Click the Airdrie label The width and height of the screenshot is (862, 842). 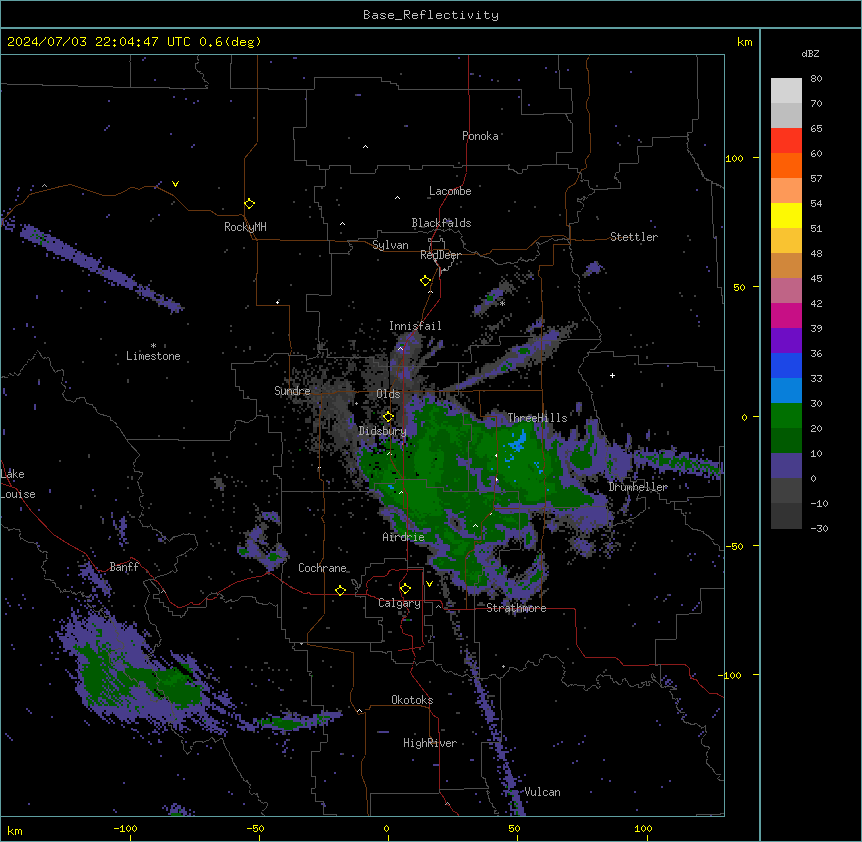tap(403, 537)
